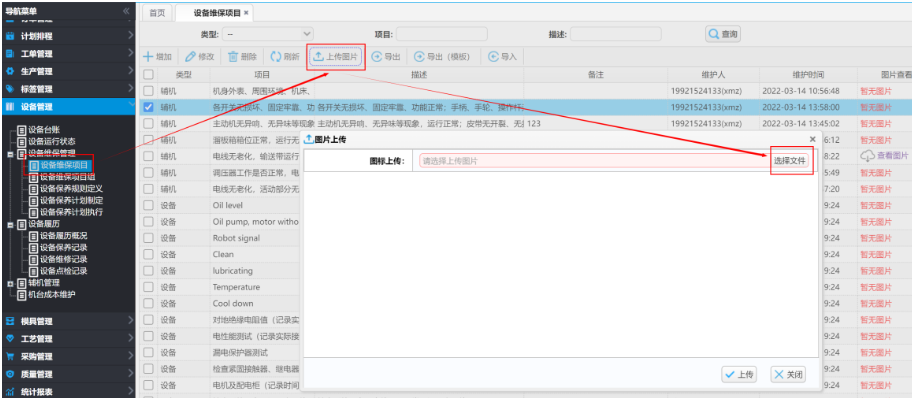Expand the 辅机管理 tree node
This screenshot has width=915, height=400.
point(10,283)
